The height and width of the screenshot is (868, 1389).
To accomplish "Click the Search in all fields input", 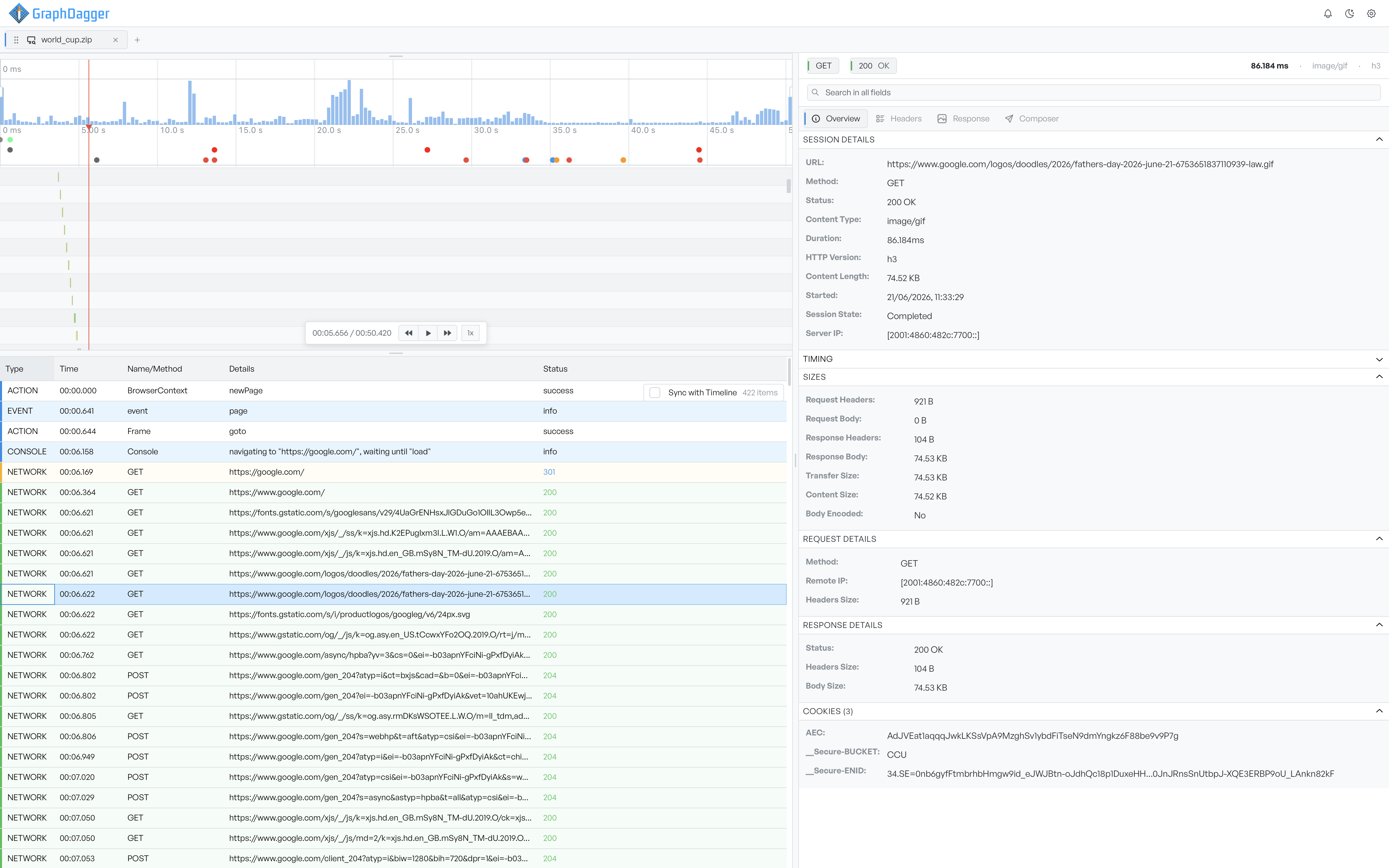I will click(x=1093, y=93).
